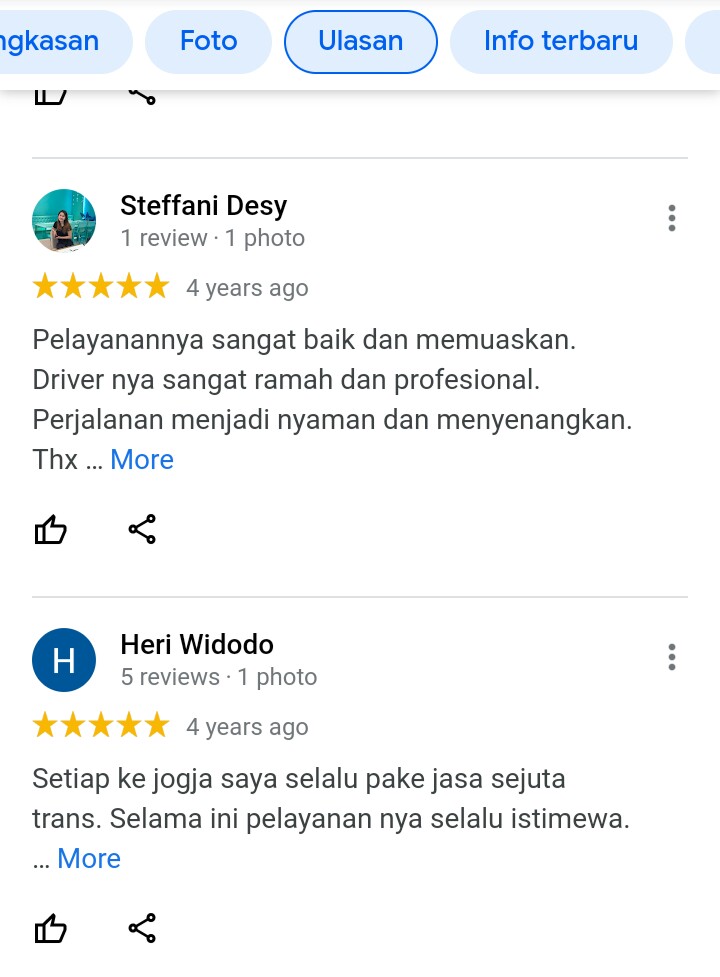Viewport: 720px width, 977px height.
Task: Open Heri Widodo's profile name link
Action: coord(197,644)
